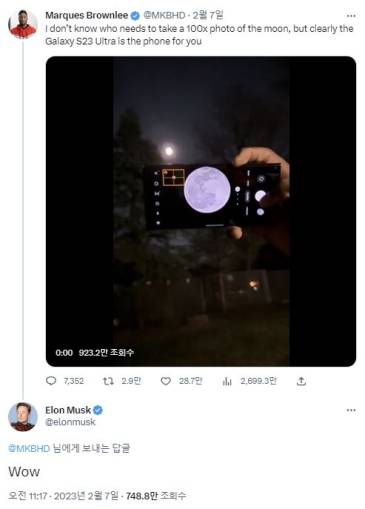The height and width of the screenshot is (509, 365).
Task: Share the tweet via upload icon
Action: tap(301, 381)
